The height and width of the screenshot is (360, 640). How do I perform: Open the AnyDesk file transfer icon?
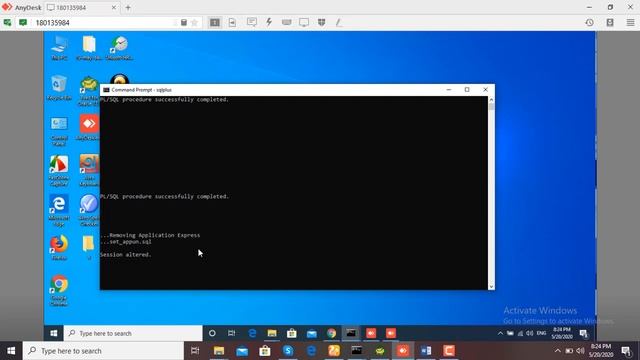232,22
